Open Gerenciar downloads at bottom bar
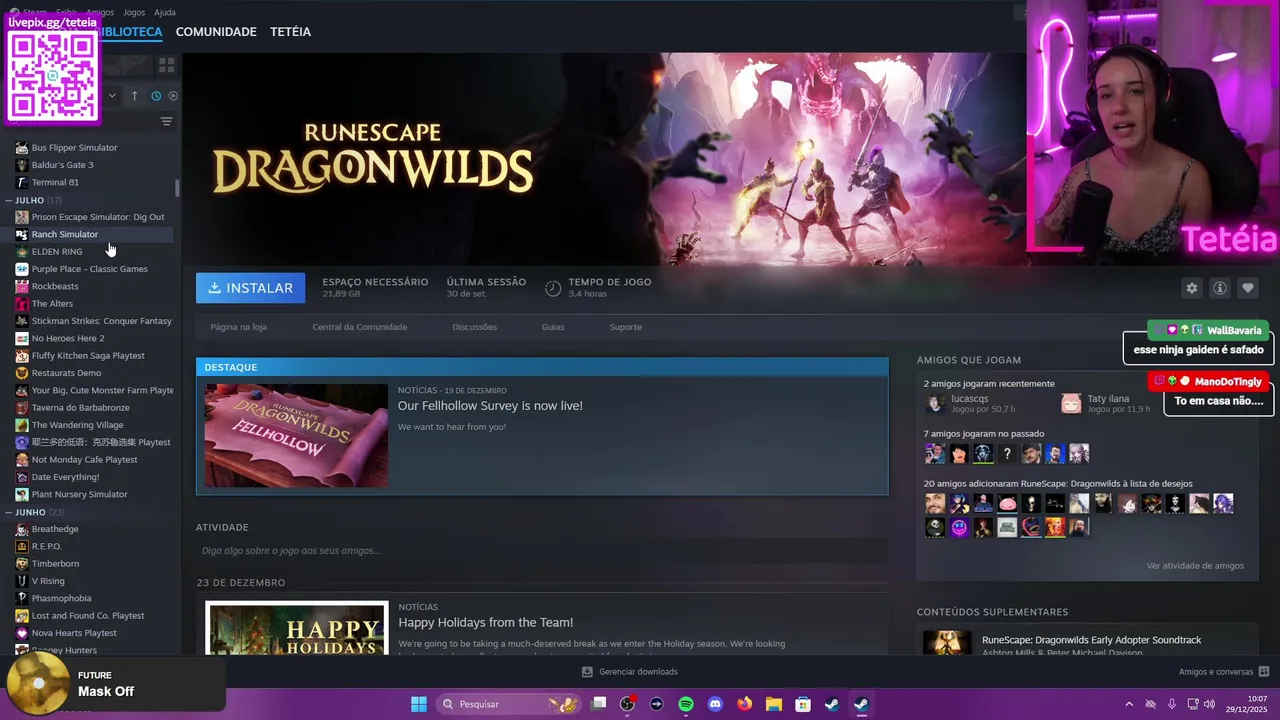Screen dimensions: 1280x720 coord(630,672)
